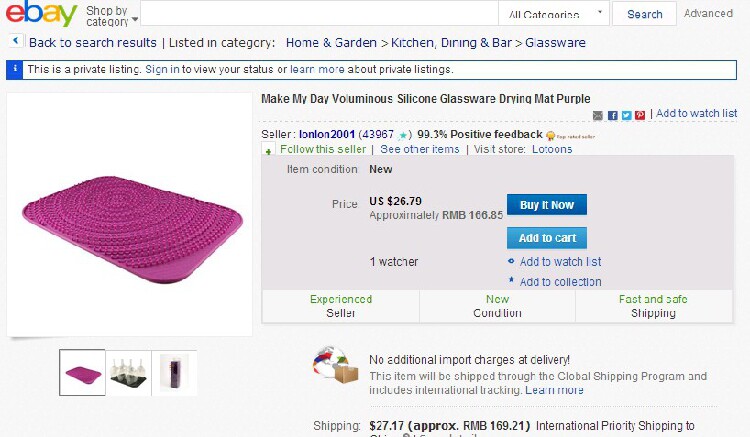The image size is (750, 437).
Task: Share listing on Pinterest
Action: click(640, 115)
